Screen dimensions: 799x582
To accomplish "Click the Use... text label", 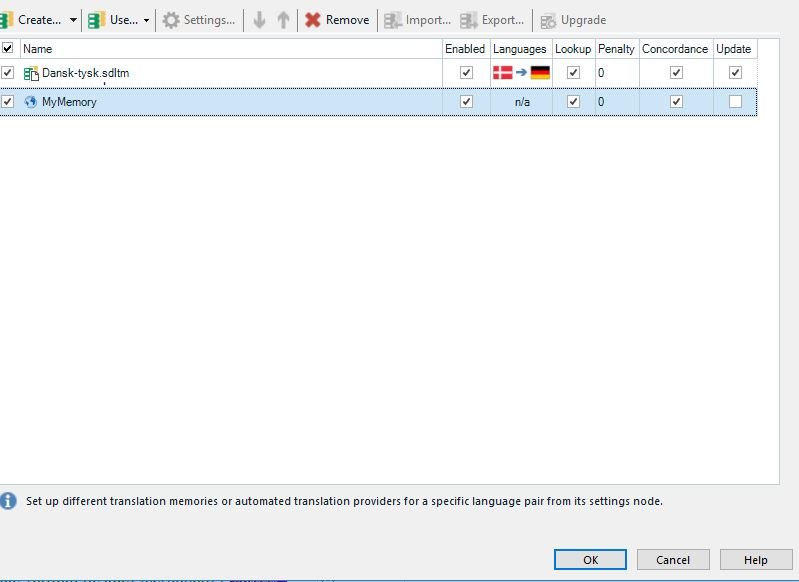I will point(124,20).
